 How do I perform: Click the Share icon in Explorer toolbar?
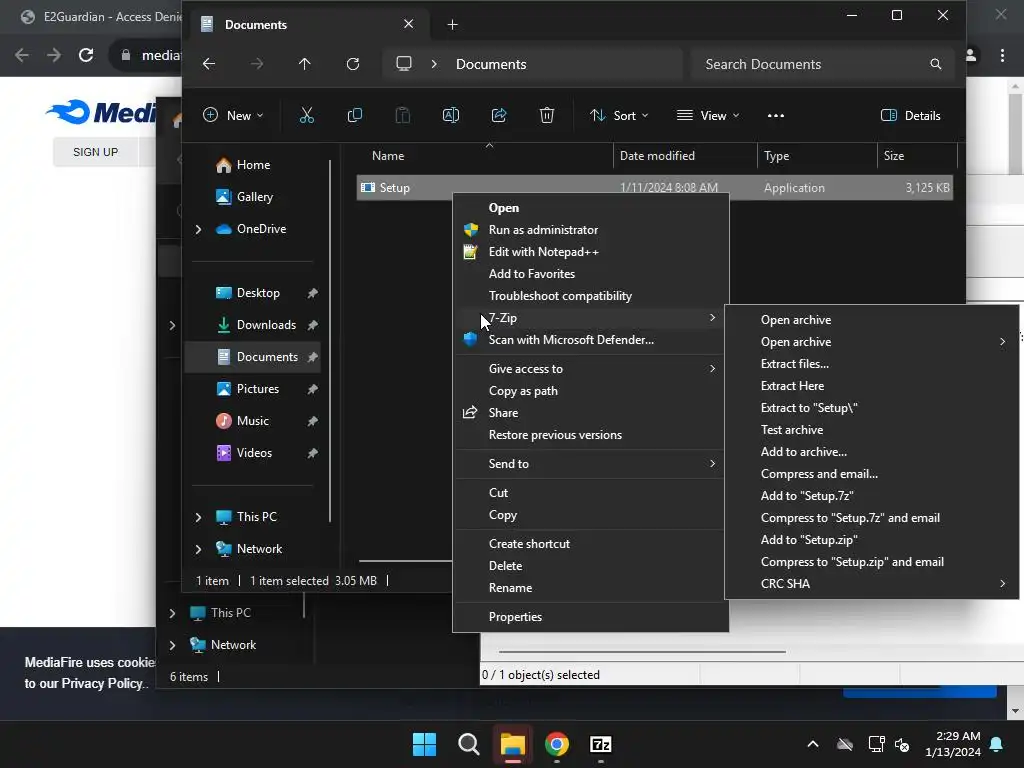499,116
